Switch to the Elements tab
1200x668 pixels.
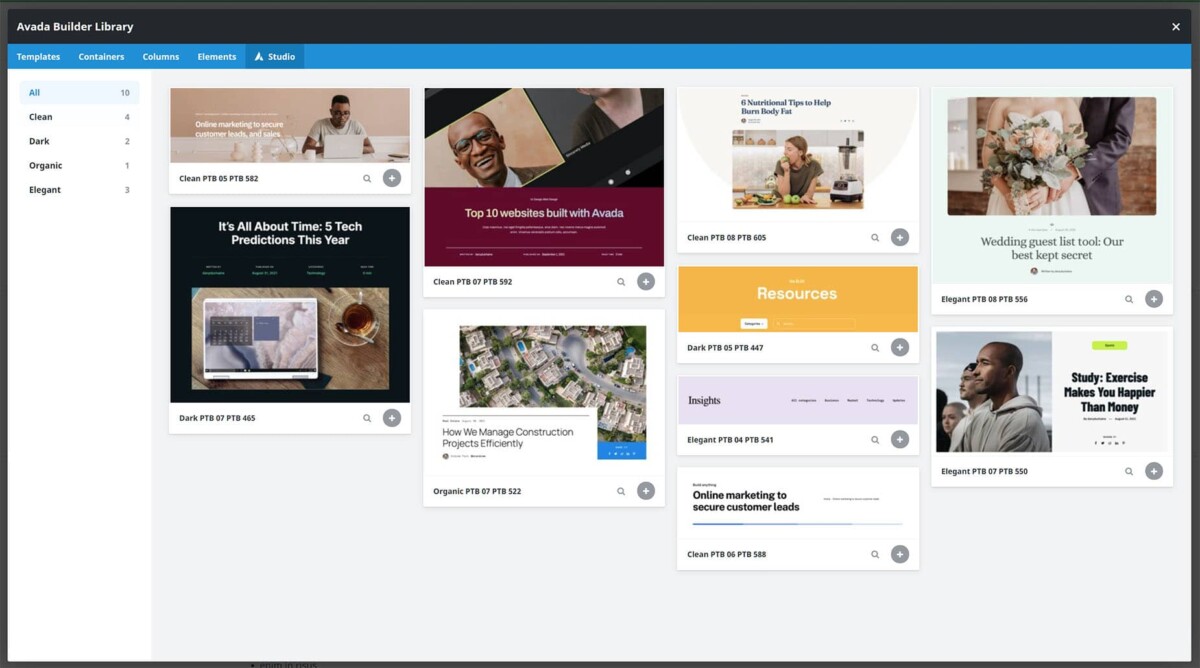(216, 57)
